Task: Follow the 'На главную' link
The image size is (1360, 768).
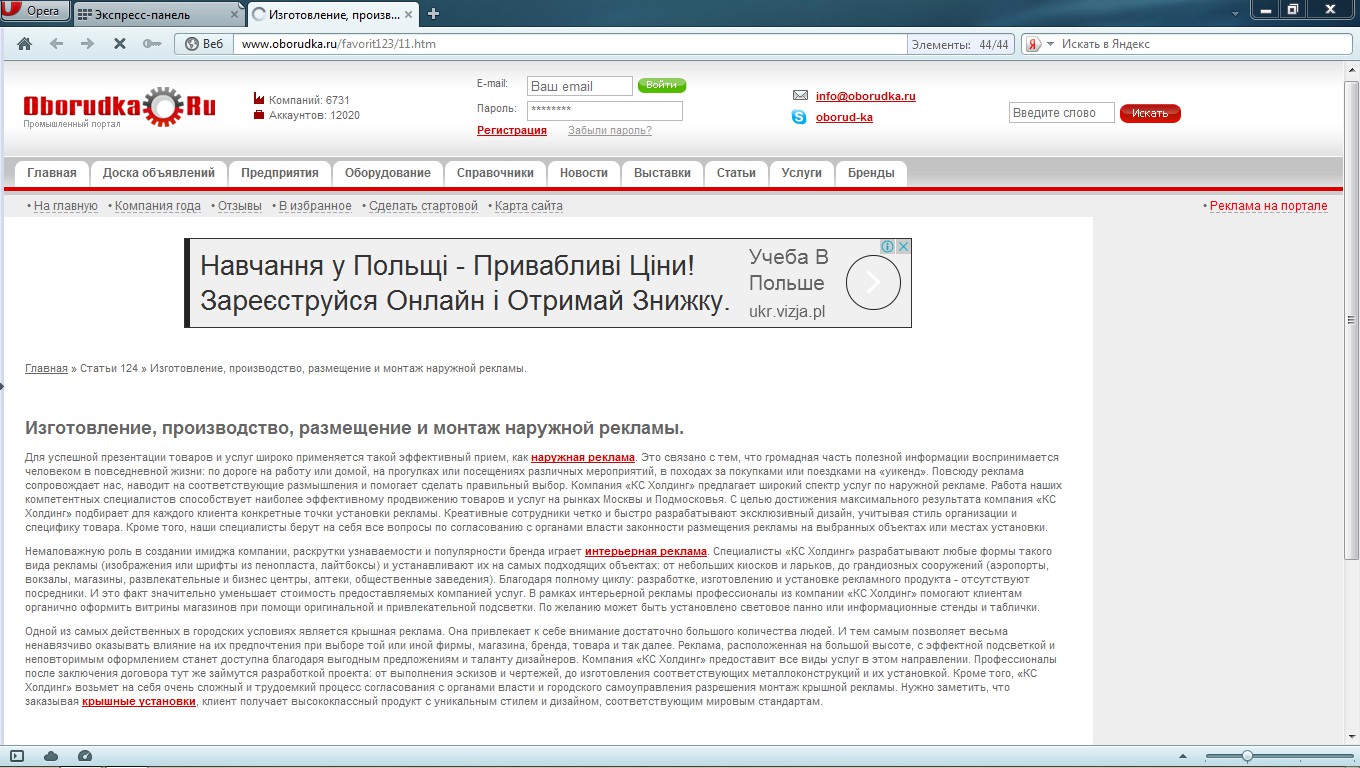Action: pos(66,206)
